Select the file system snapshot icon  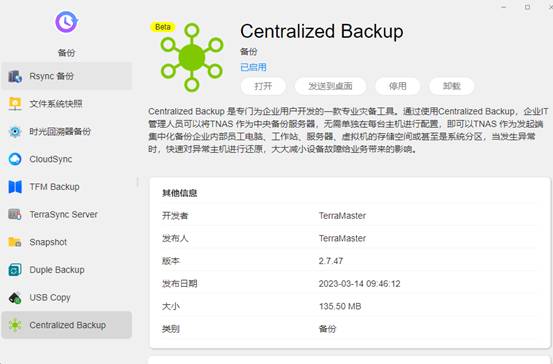coord(15,104)
